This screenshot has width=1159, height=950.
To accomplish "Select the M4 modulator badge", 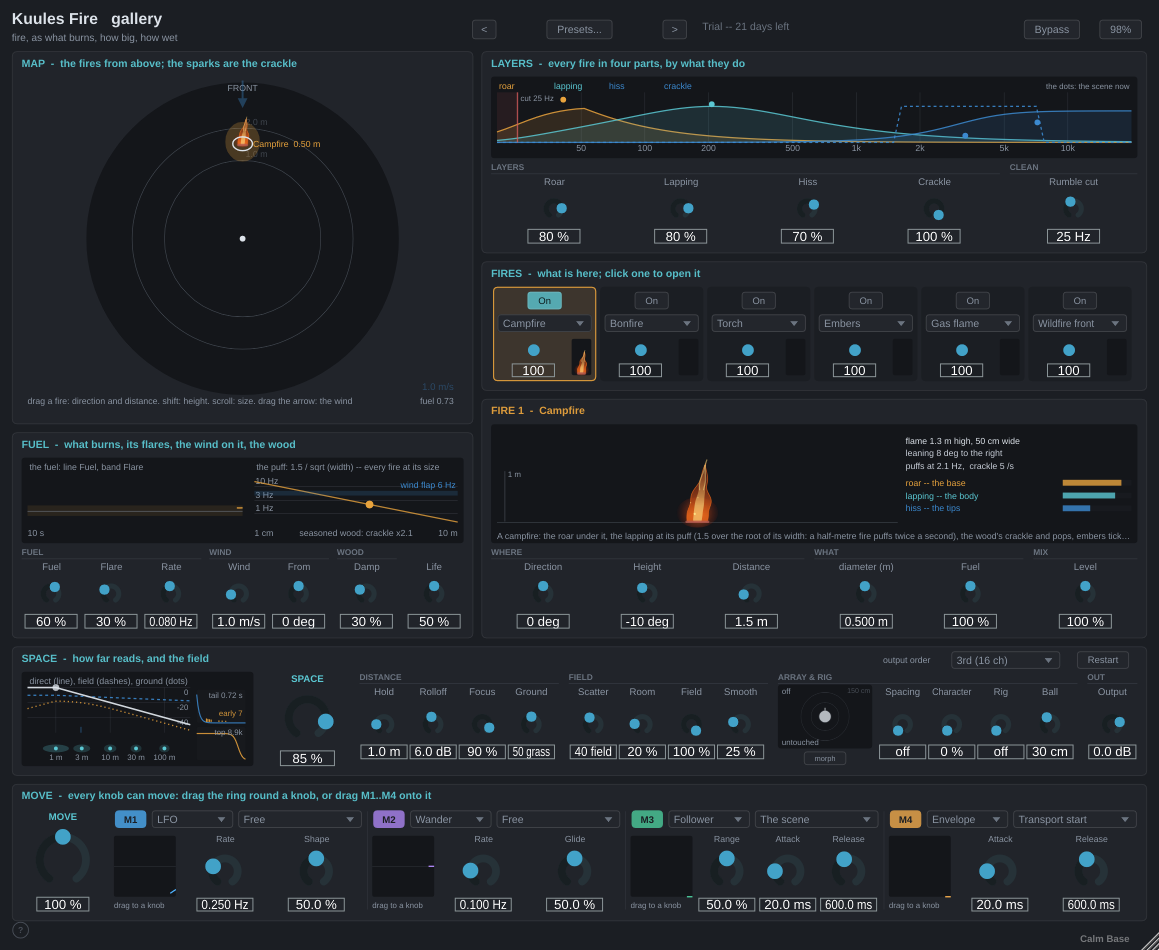I will (905, 819).
